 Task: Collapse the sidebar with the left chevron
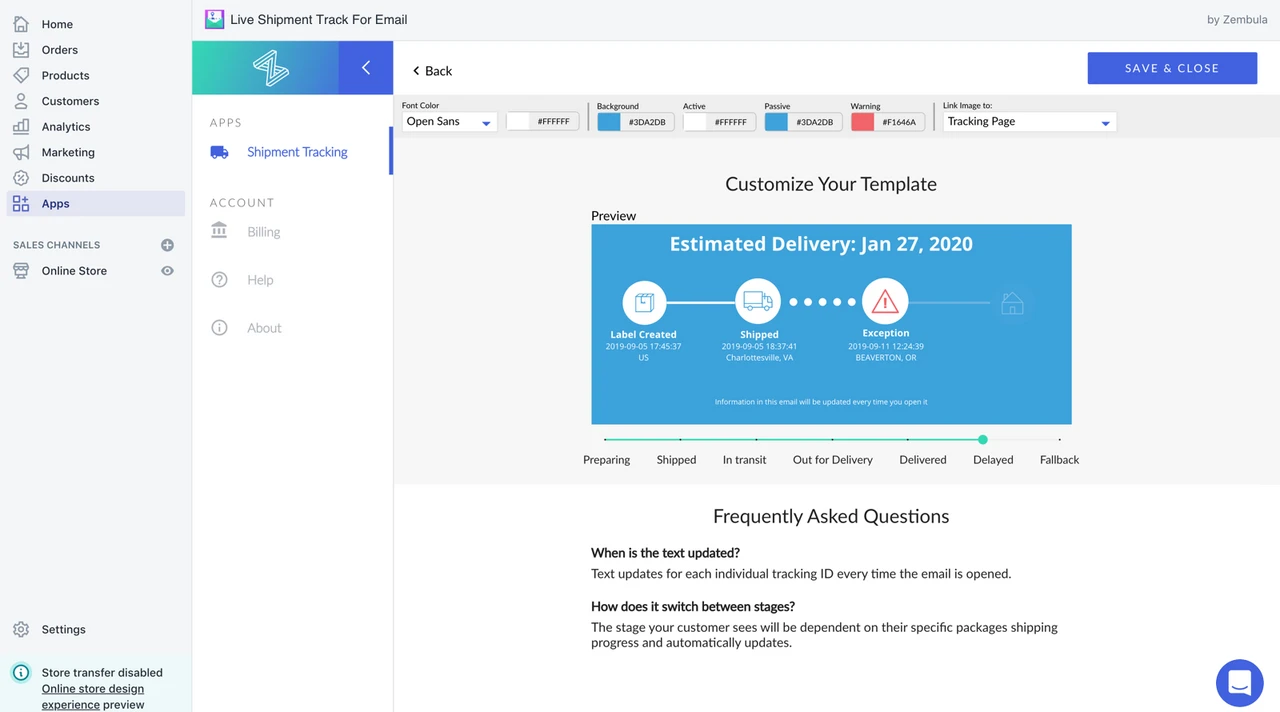tap(365, 68)
